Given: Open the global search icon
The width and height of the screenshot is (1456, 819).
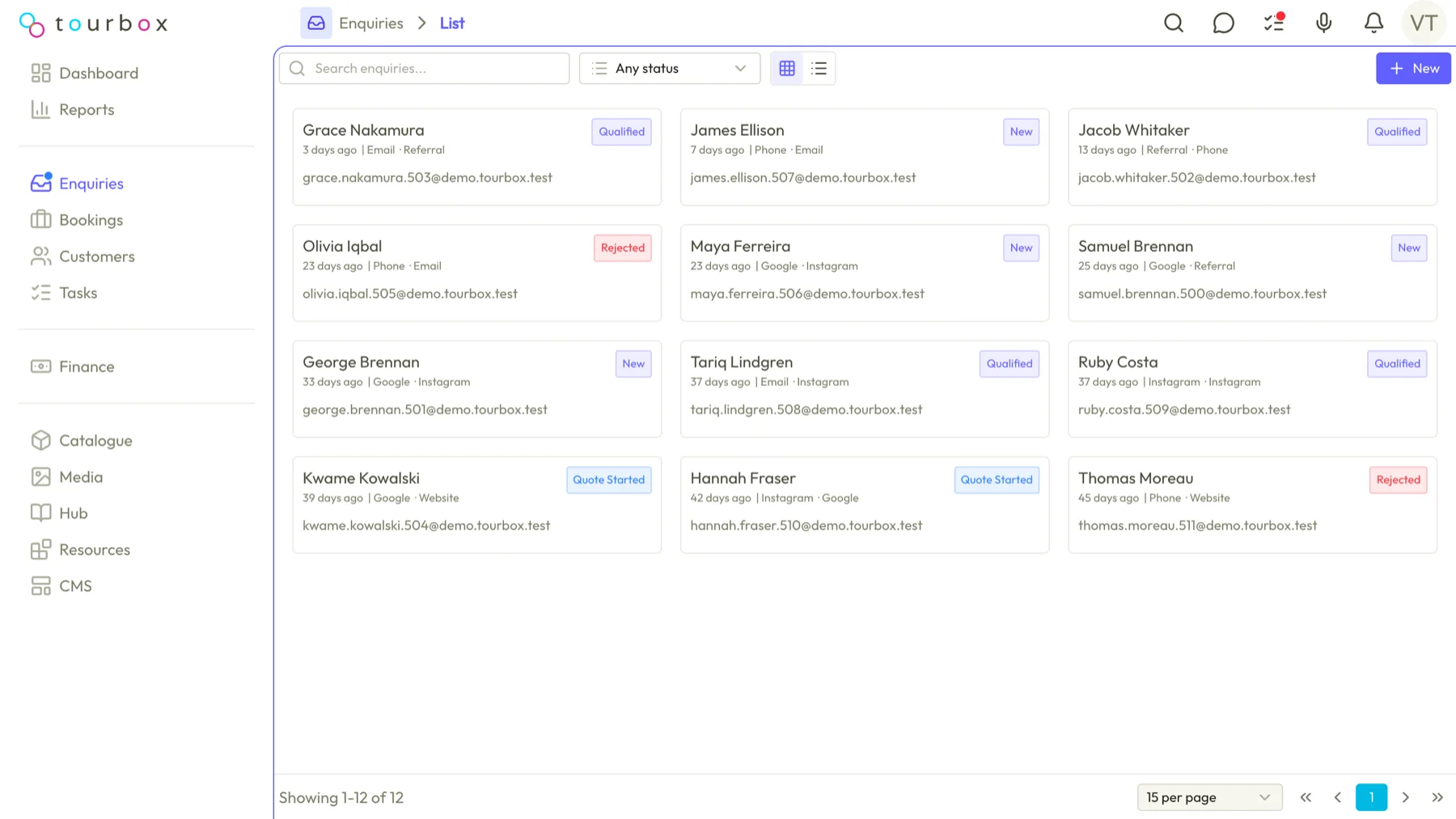Looking at the screenshot, I should click(x=1174, y=23).
